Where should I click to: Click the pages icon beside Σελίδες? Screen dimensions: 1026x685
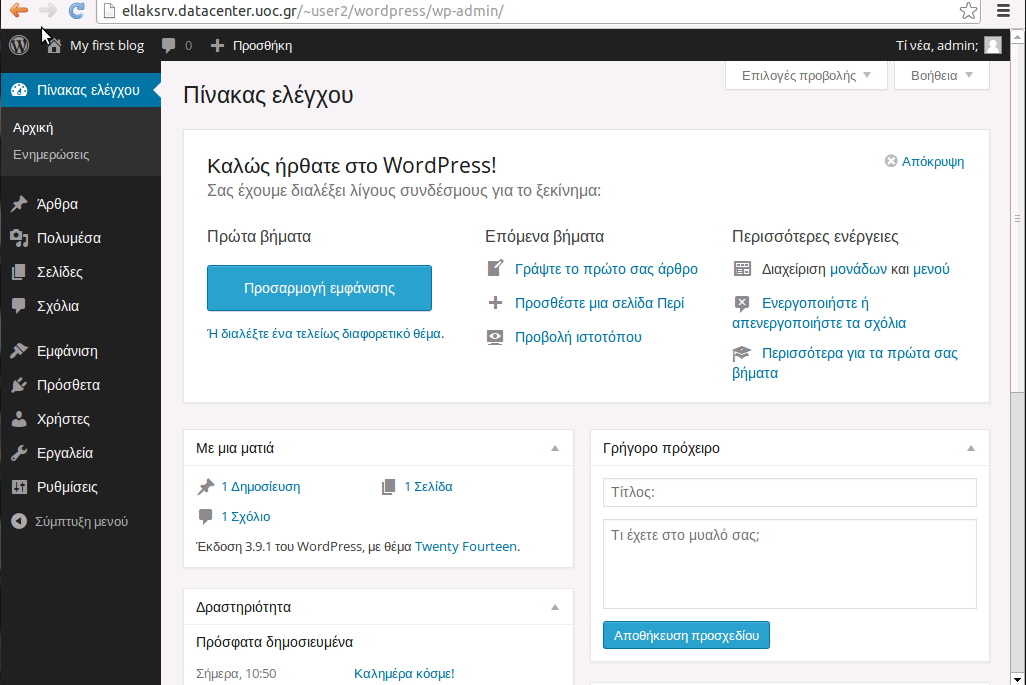[19, 272]
